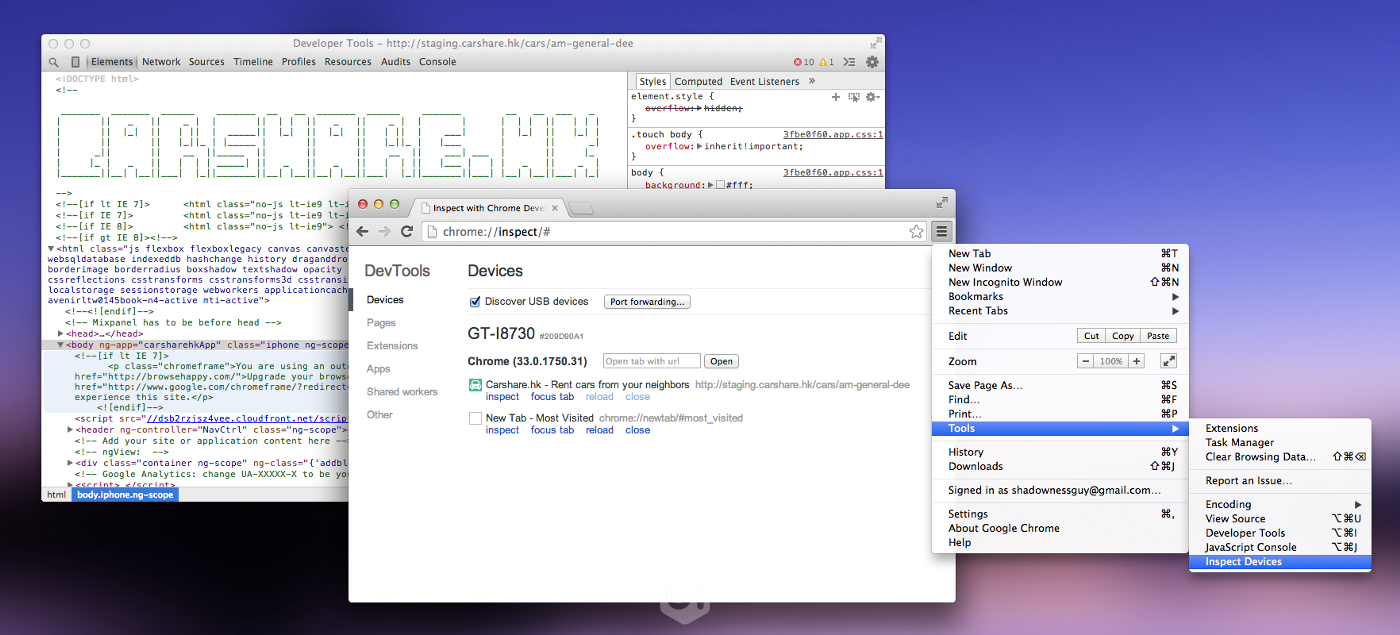Select Shared workers in DevTools sidebar
Image resolution: width=1400 pixels, height=635 pixels.
click(x=402, y=392)
